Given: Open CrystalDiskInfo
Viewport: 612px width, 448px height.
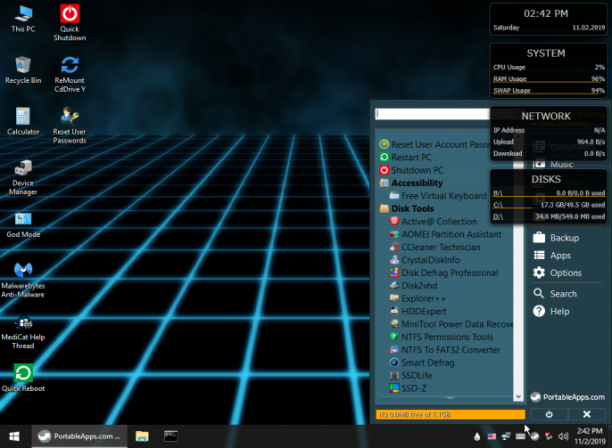Looking at the screenshot, I should point(425,260).
